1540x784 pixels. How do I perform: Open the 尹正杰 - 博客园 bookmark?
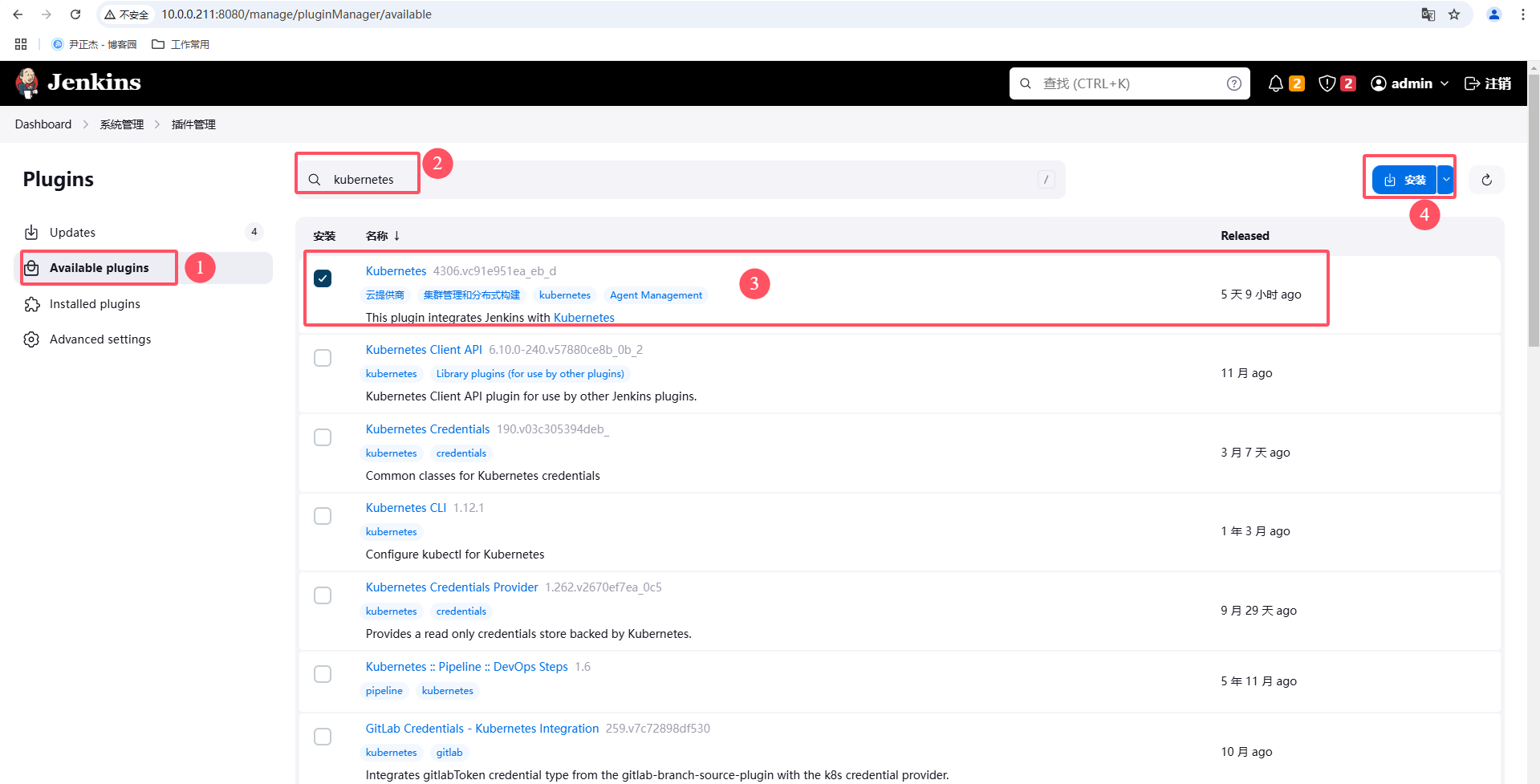click(94, 44)
